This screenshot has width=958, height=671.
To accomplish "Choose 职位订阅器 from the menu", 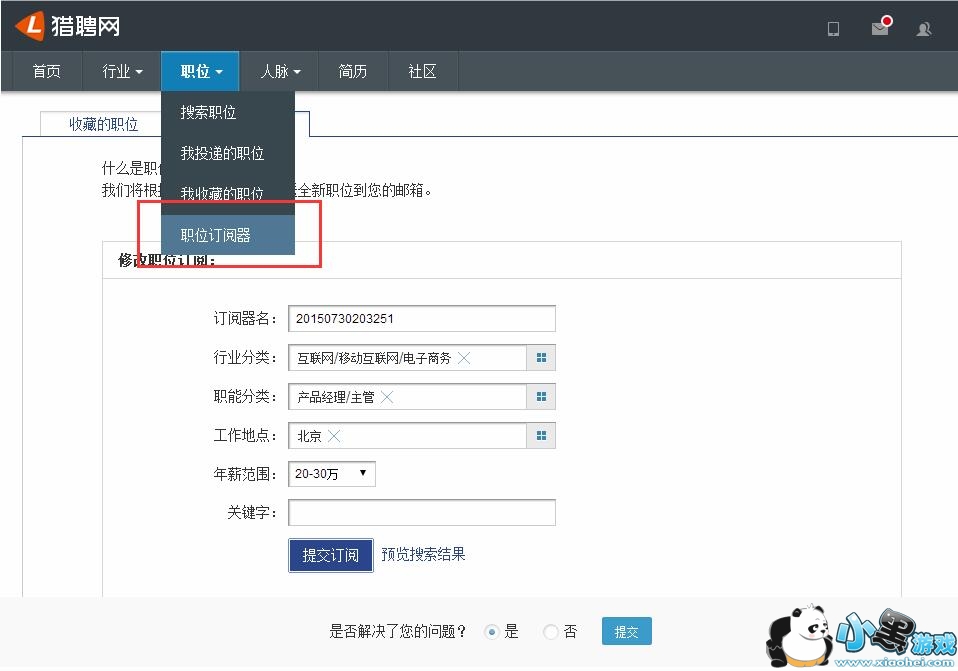I will click(x=228, y=235).
